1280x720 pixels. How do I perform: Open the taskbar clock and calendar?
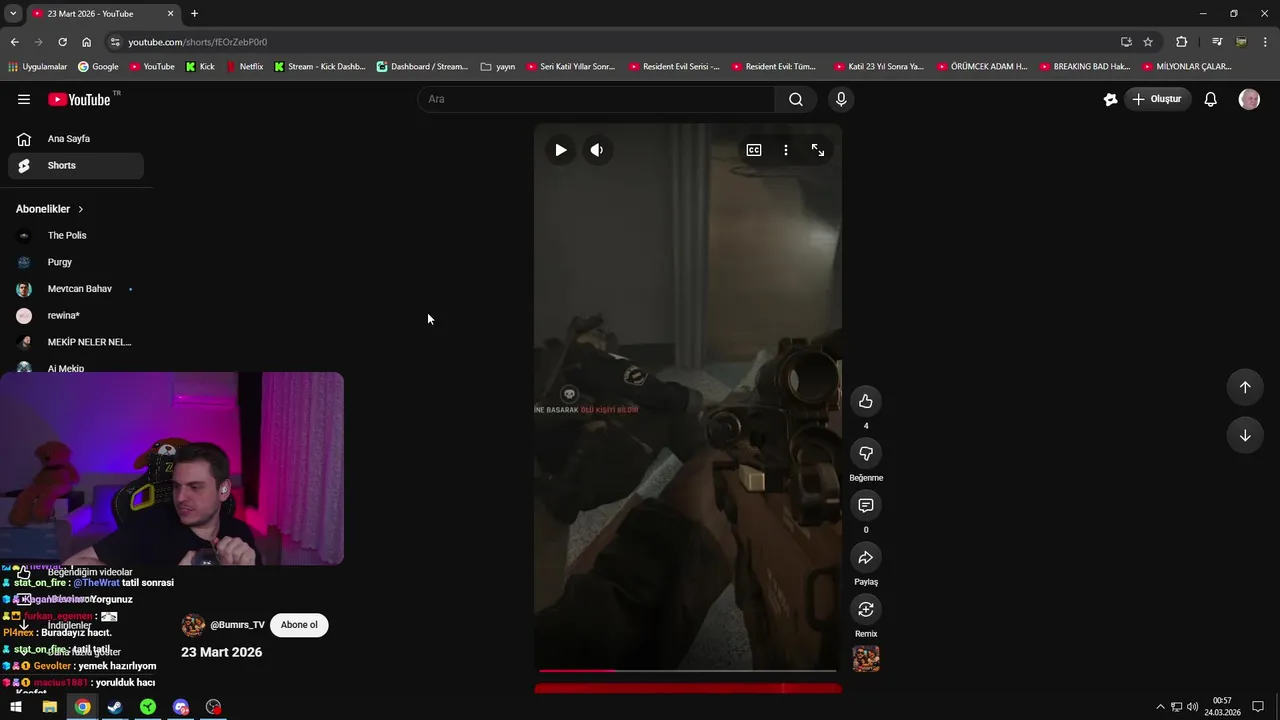pyautogui.click(x=1222, y=707)
